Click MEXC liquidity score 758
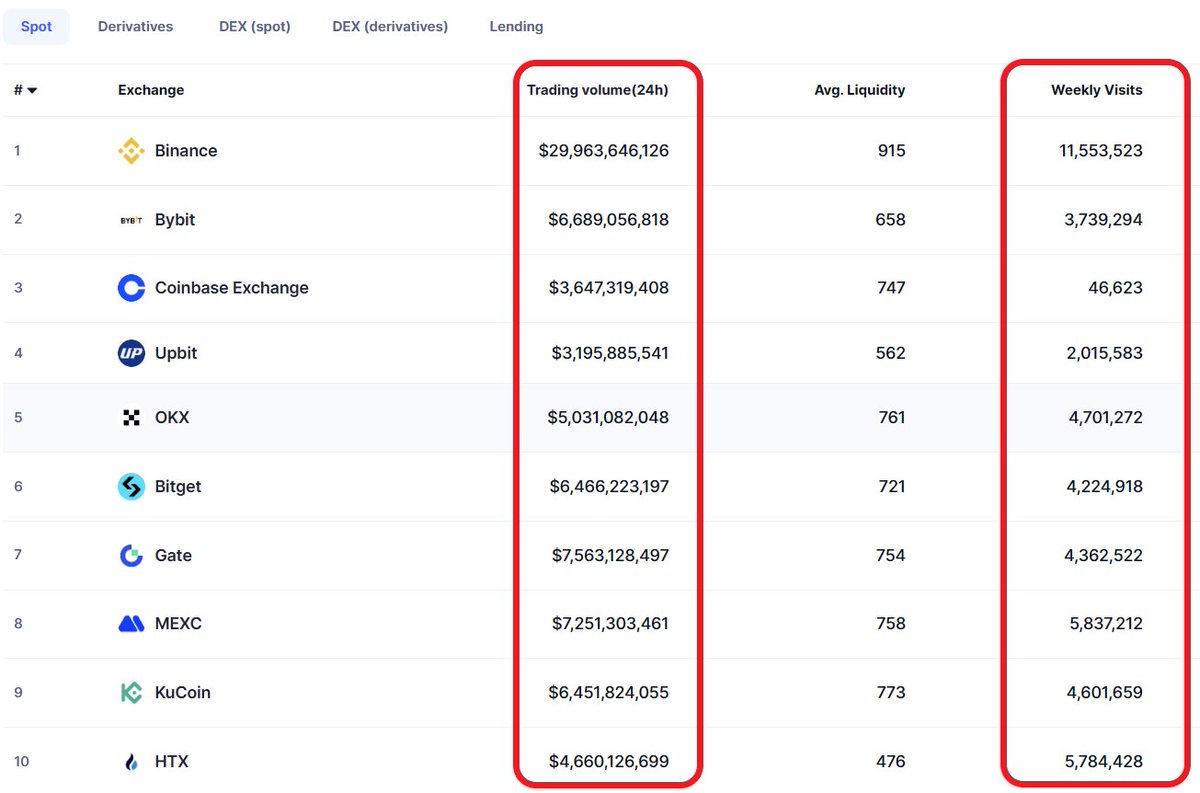Screen dimensions: 1200x793 890,624
